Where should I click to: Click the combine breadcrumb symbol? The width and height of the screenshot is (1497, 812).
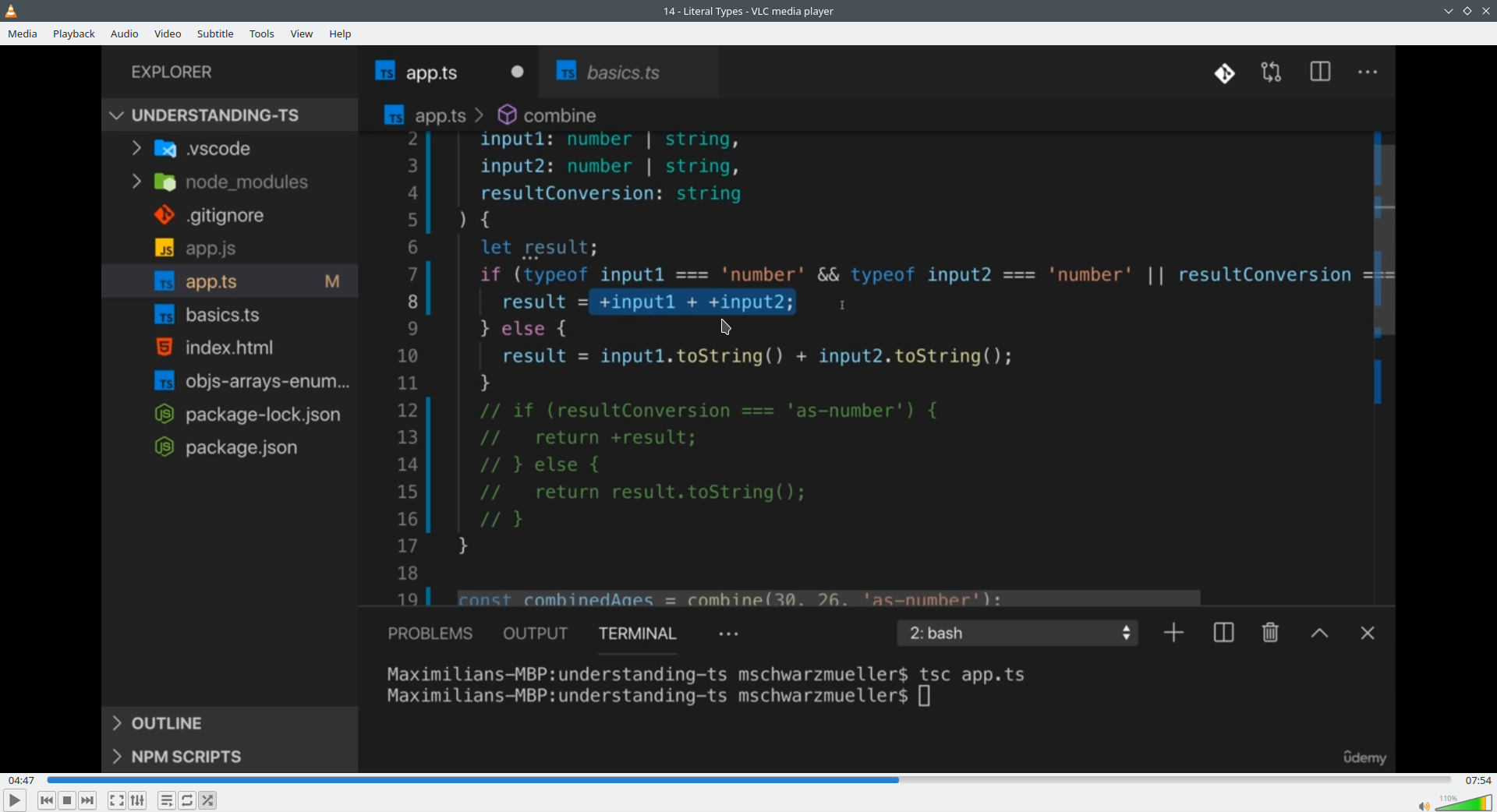click(547, 115)
